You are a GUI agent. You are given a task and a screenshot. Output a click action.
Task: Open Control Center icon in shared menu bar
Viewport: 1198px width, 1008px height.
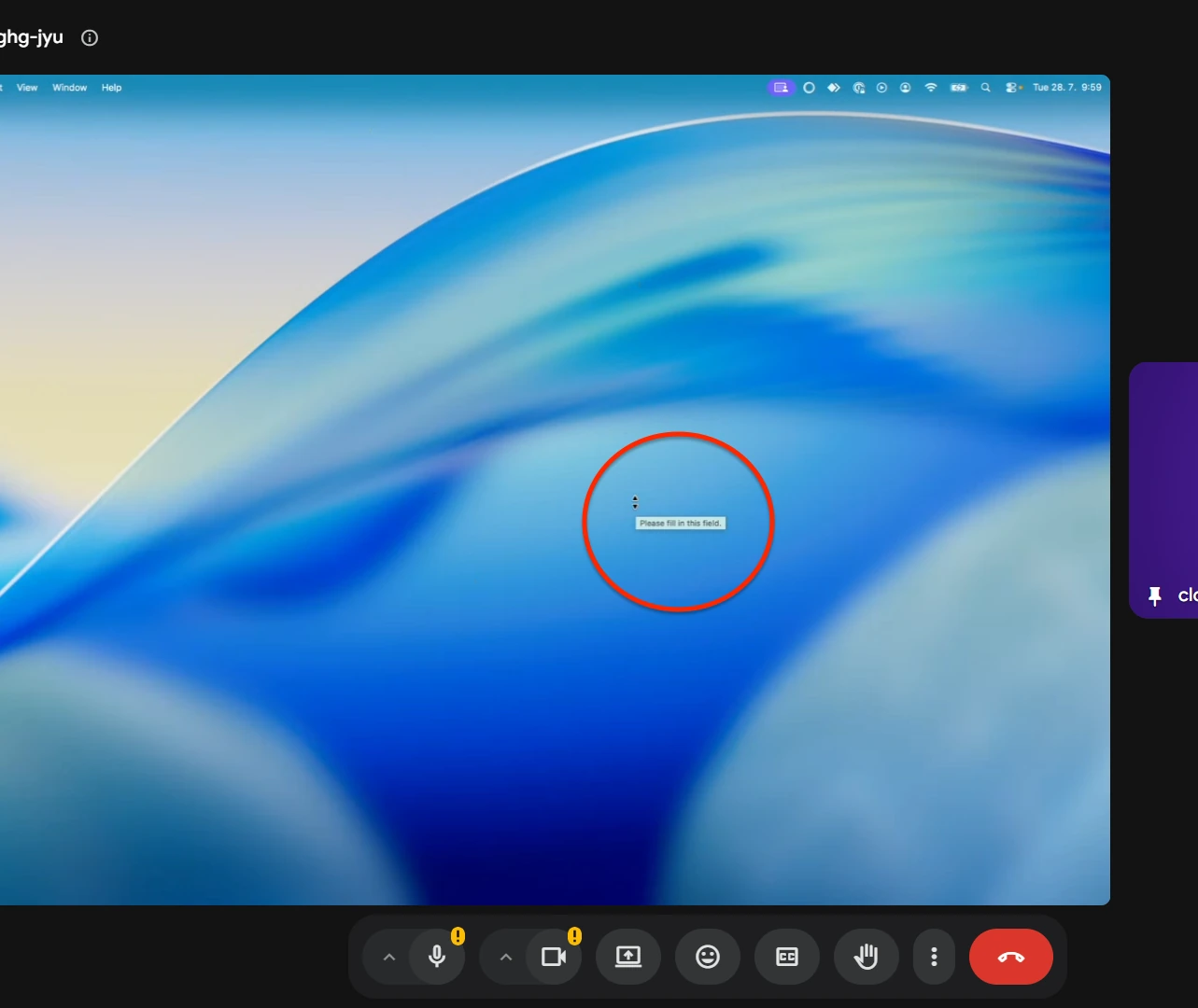[1013, 88]
